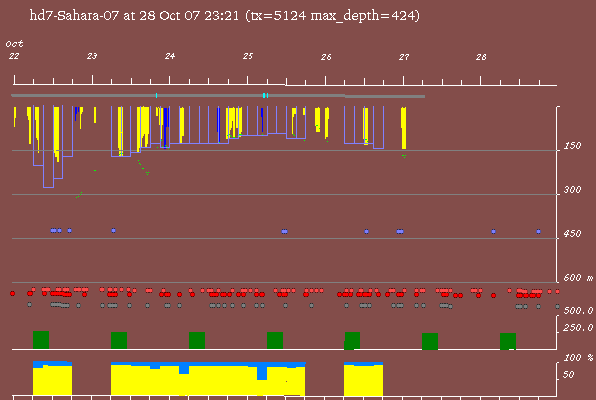Select the "Oct" month label
Viewport: 596px width, 400px height.
point(14,44)
